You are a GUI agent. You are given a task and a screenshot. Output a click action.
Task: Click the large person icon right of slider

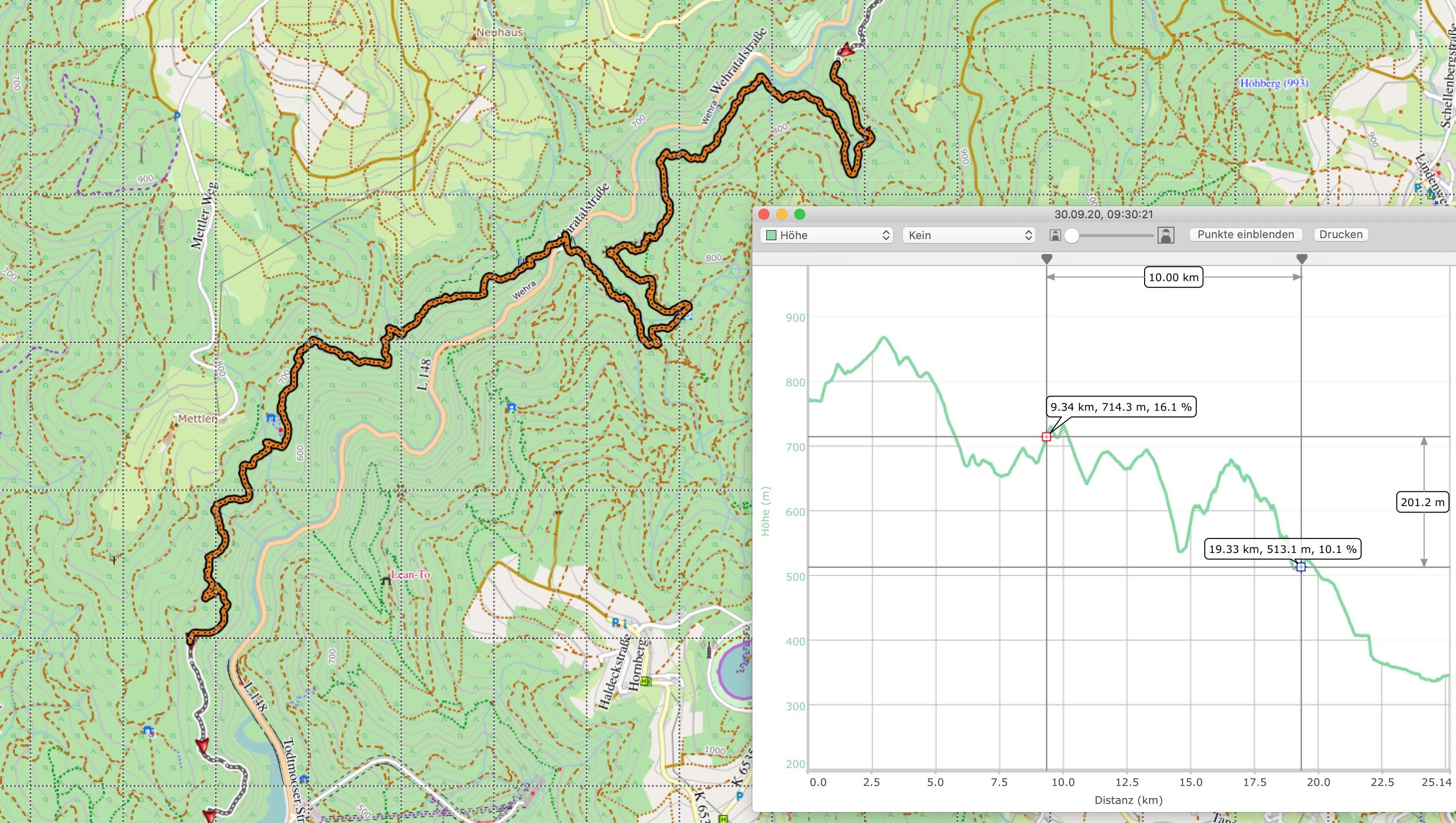tap(1165, 235)
